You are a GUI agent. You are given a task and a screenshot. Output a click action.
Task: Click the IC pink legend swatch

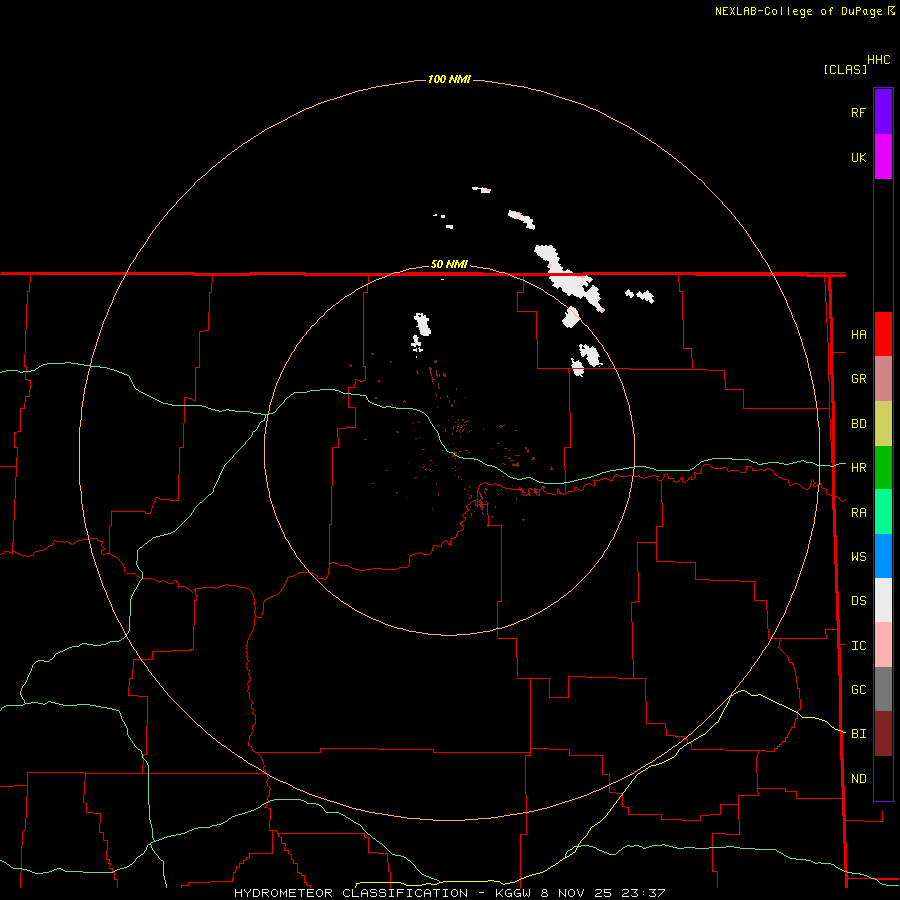[883, 645]
